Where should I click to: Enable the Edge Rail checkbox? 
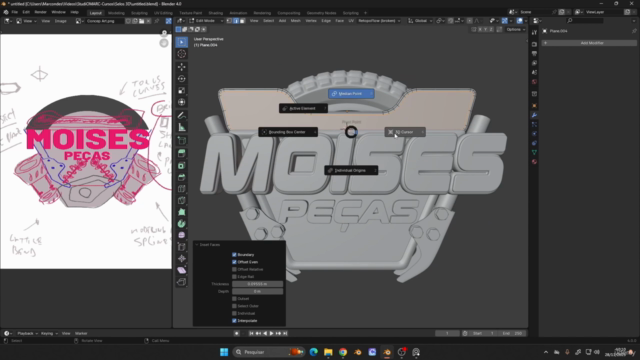coord(234,277)
